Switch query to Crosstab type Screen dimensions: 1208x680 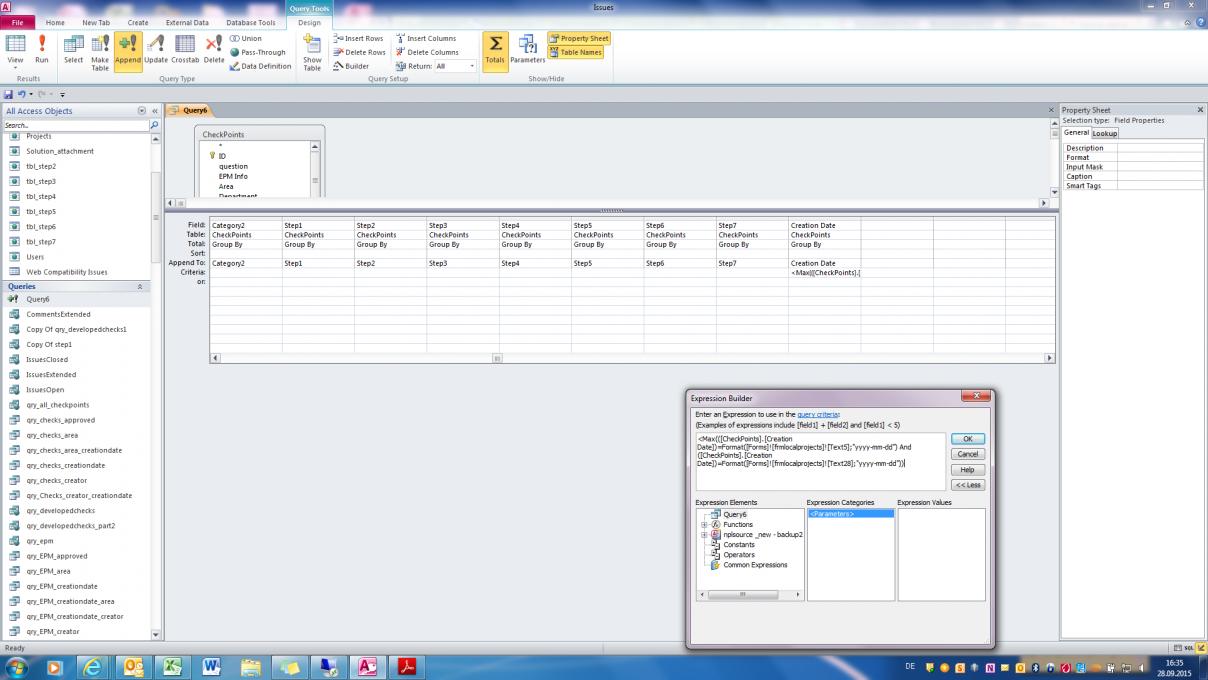coord(185,48)
